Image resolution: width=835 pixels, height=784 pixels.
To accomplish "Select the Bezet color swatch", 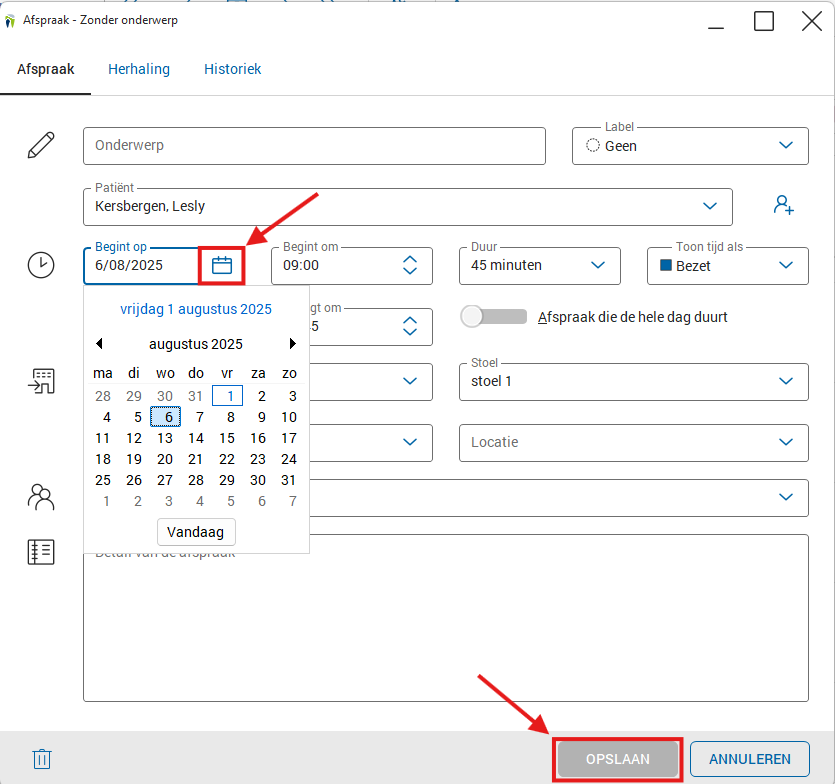I will pos(666,266).
